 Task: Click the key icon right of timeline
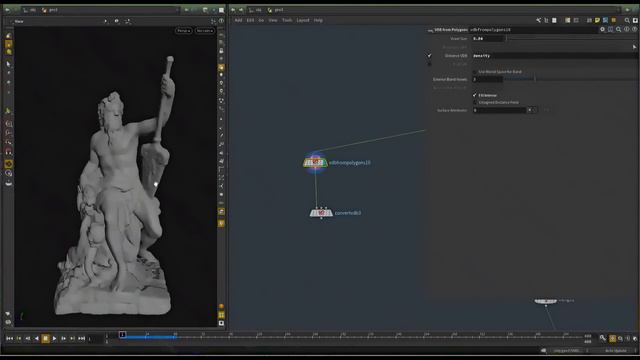click(x=603, y=338)
